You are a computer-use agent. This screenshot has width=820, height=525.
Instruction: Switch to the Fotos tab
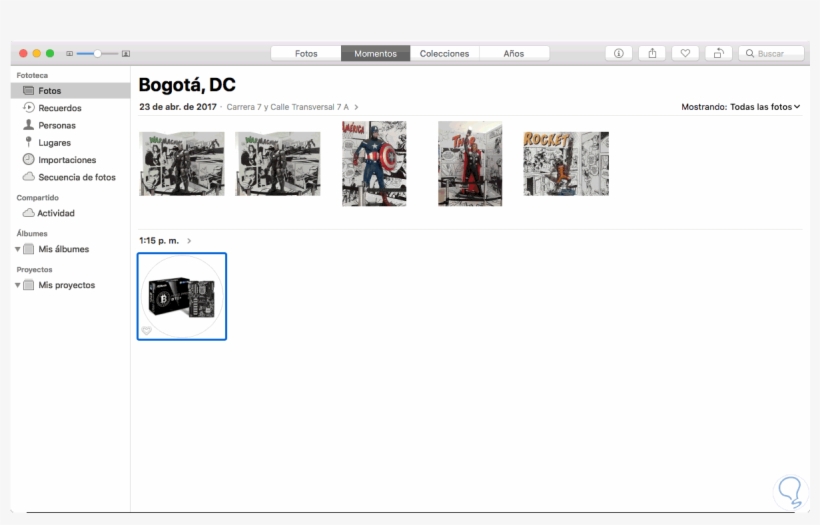click(306, 53)
